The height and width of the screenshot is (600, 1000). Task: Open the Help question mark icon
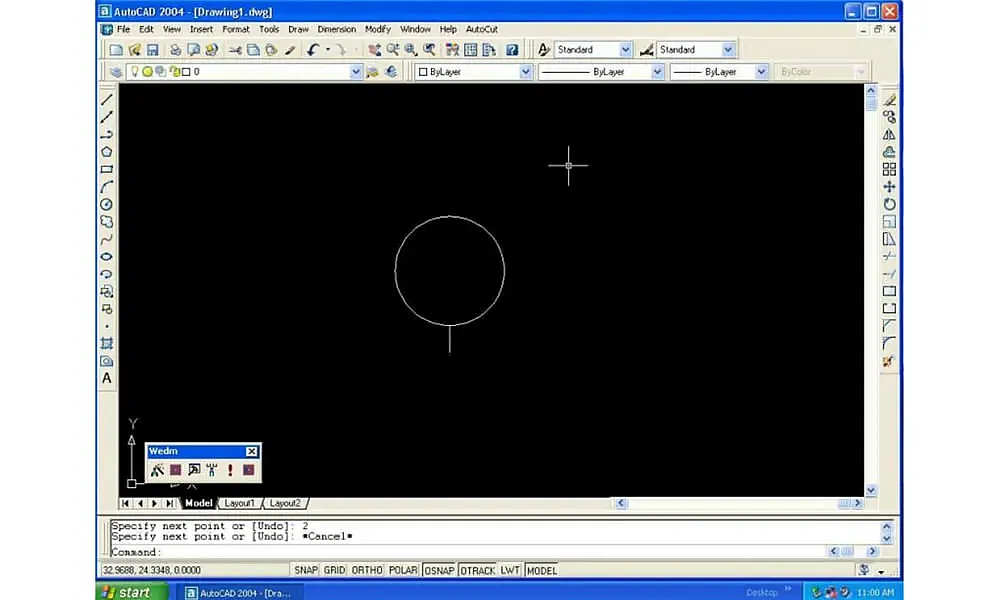pyautogui.click(x=511, y=50)
